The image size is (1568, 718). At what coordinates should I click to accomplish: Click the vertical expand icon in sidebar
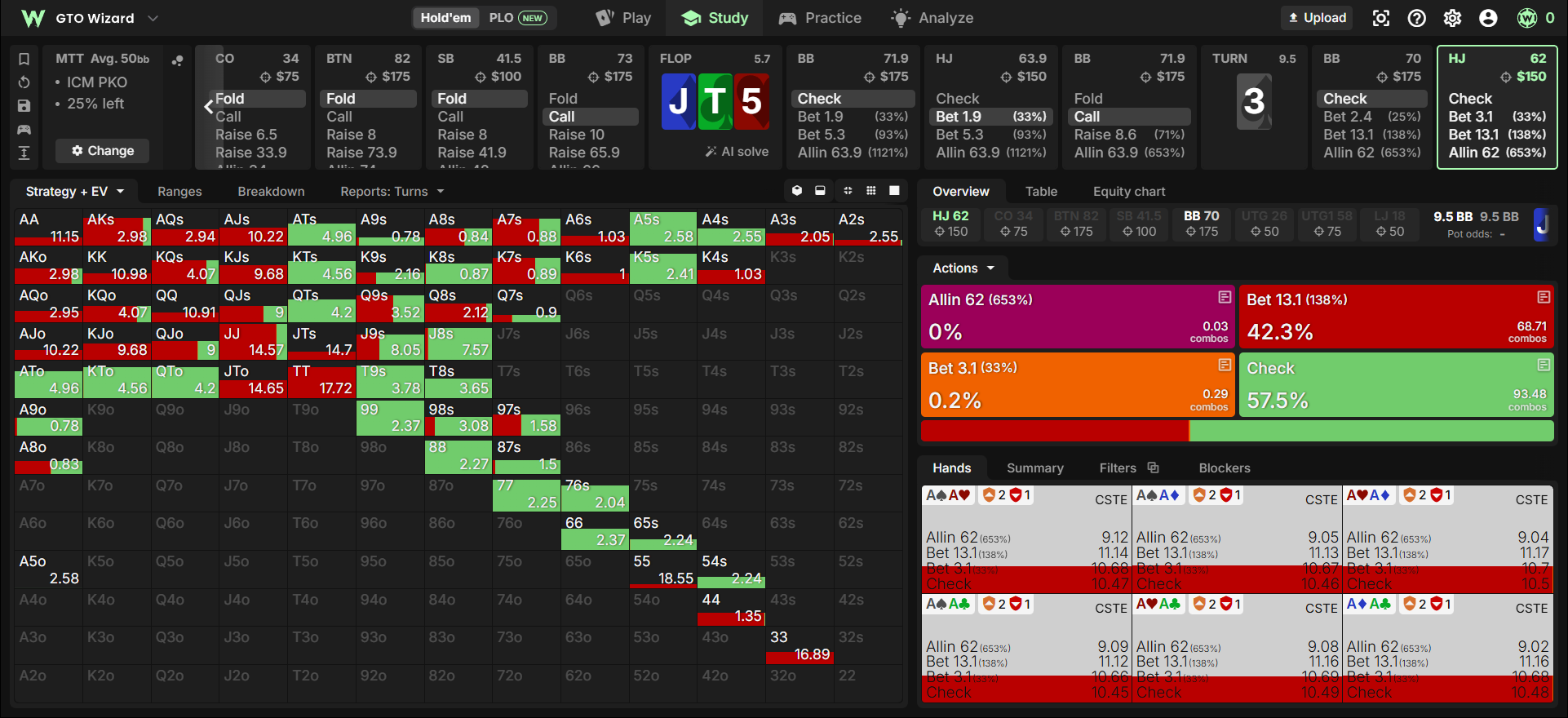24,153
